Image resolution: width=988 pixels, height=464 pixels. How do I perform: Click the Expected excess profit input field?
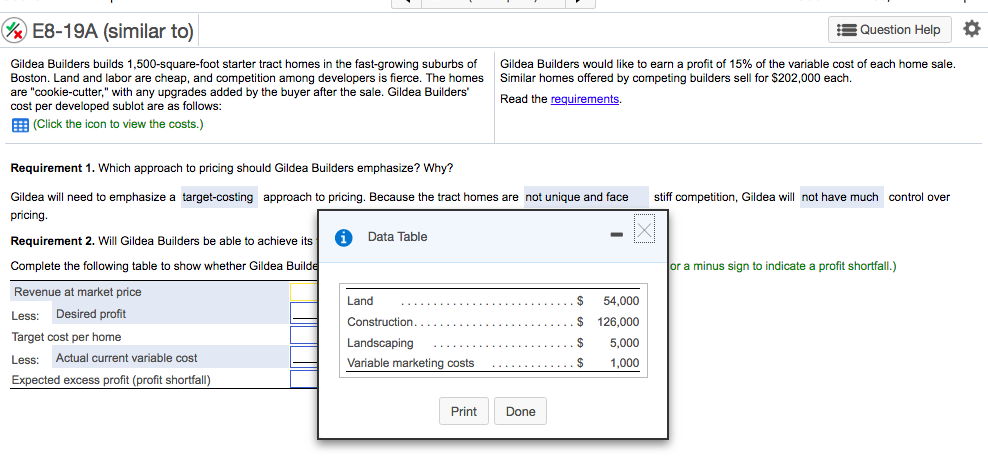point(304,380)
